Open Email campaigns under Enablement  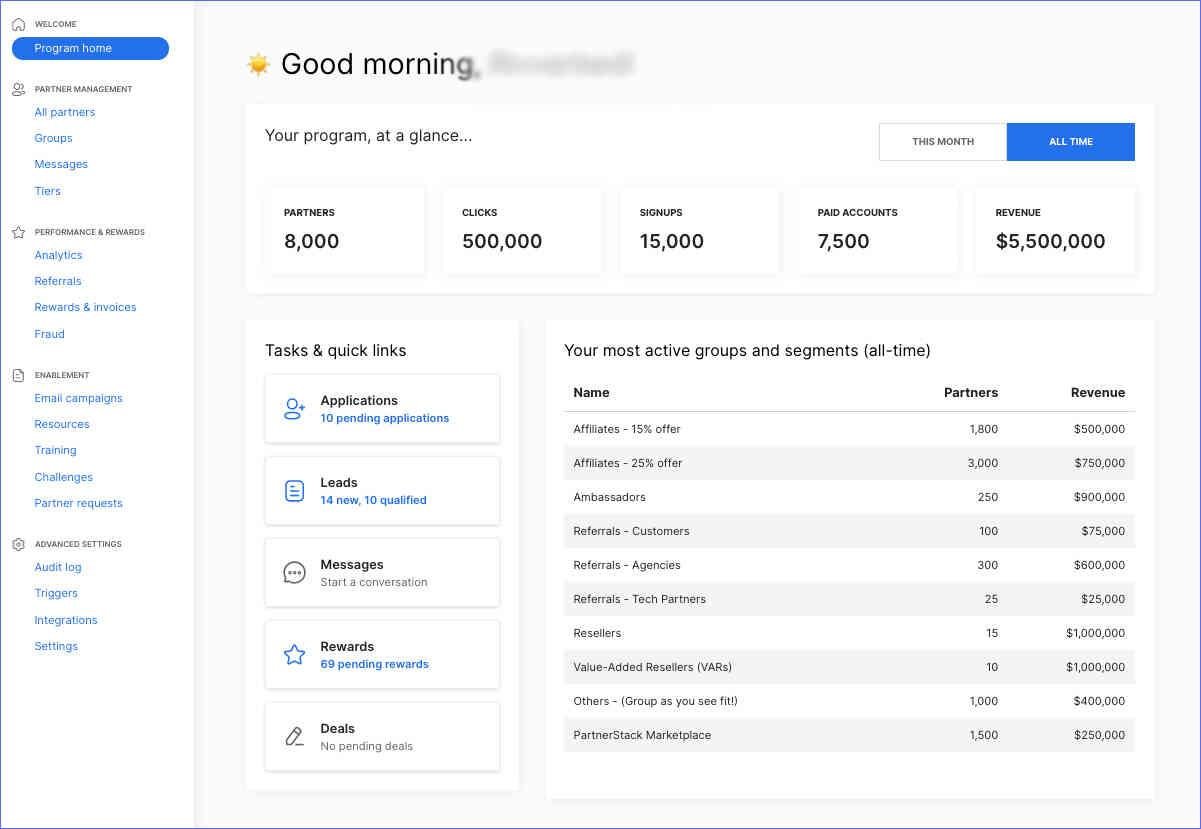tap(78, 397)
